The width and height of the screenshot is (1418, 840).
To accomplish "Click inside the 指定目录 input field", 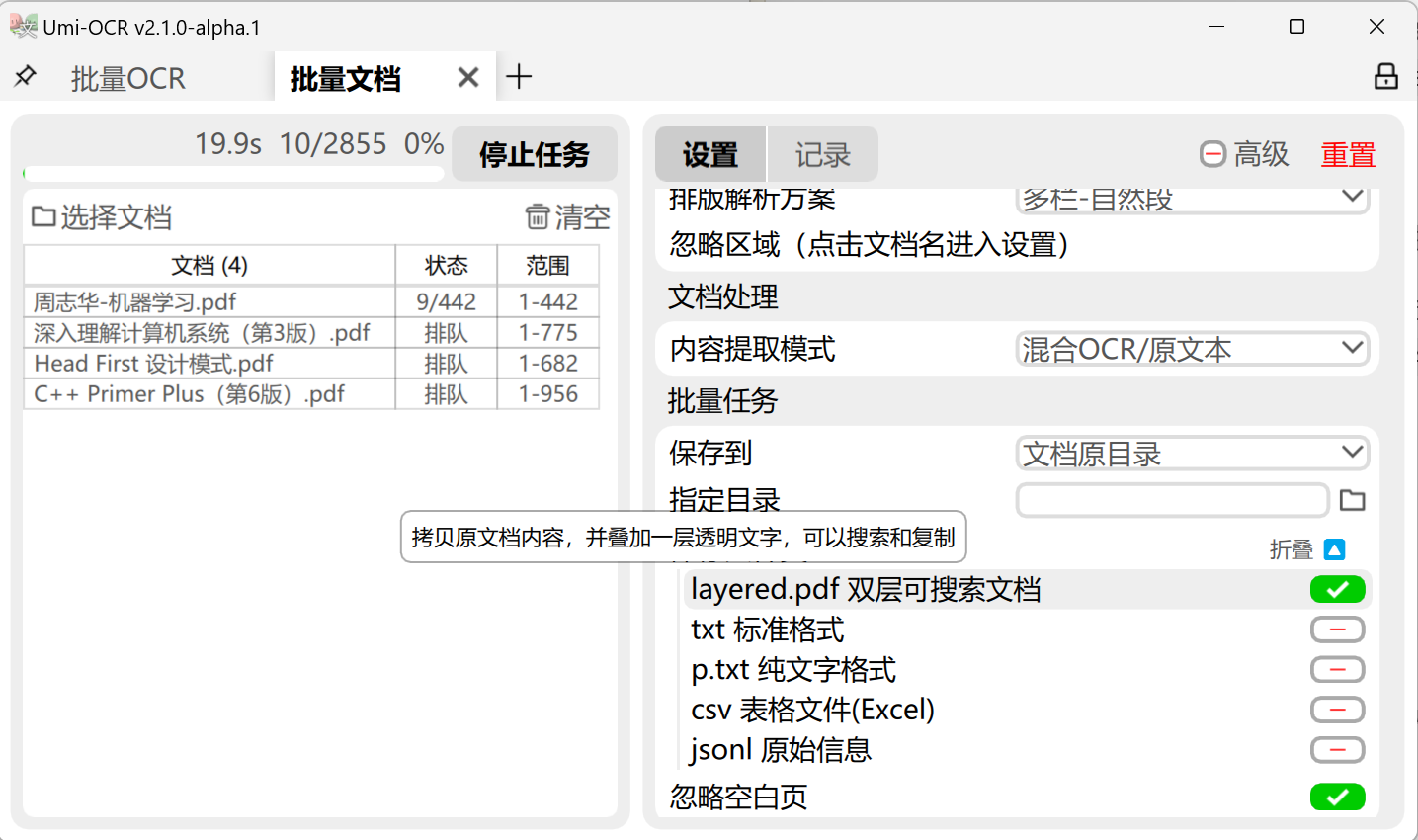I will (x=1171, y=500).
